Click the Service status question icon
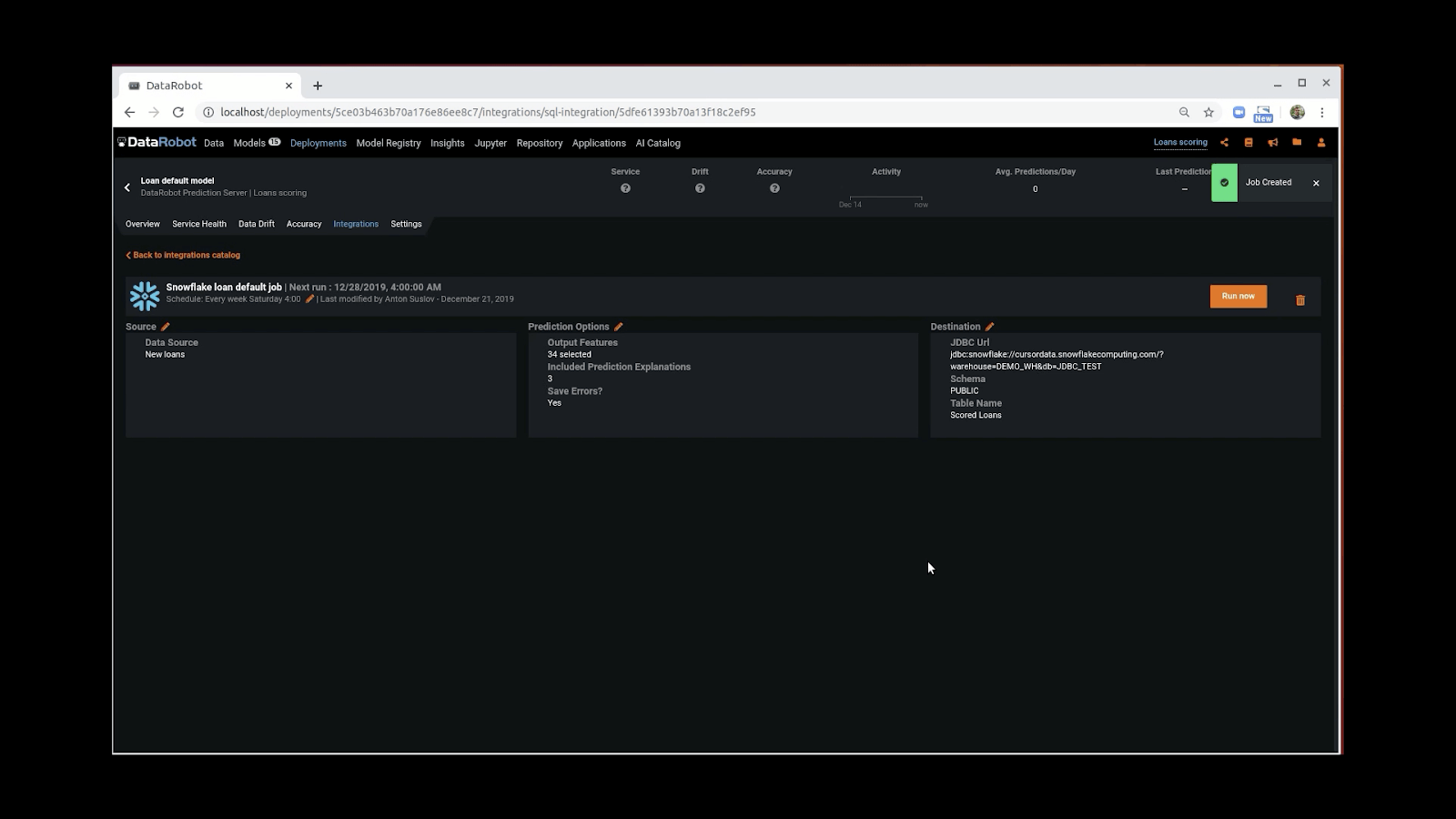Viewport: 1456px width, 819px height. [625, 188]
